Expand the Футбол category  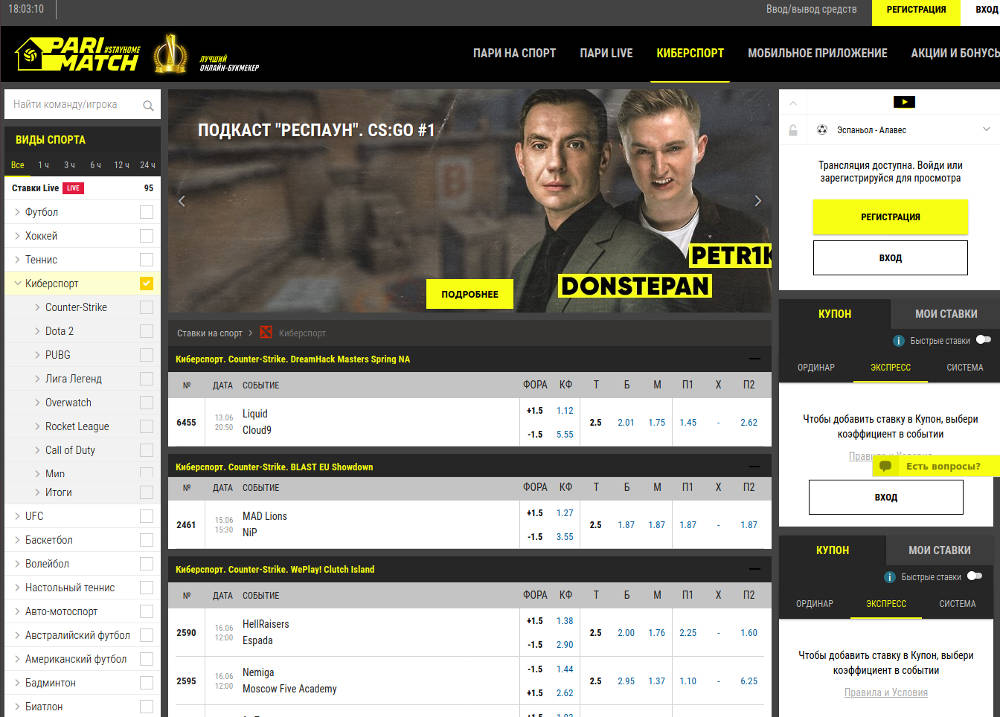tap(17, 212)
